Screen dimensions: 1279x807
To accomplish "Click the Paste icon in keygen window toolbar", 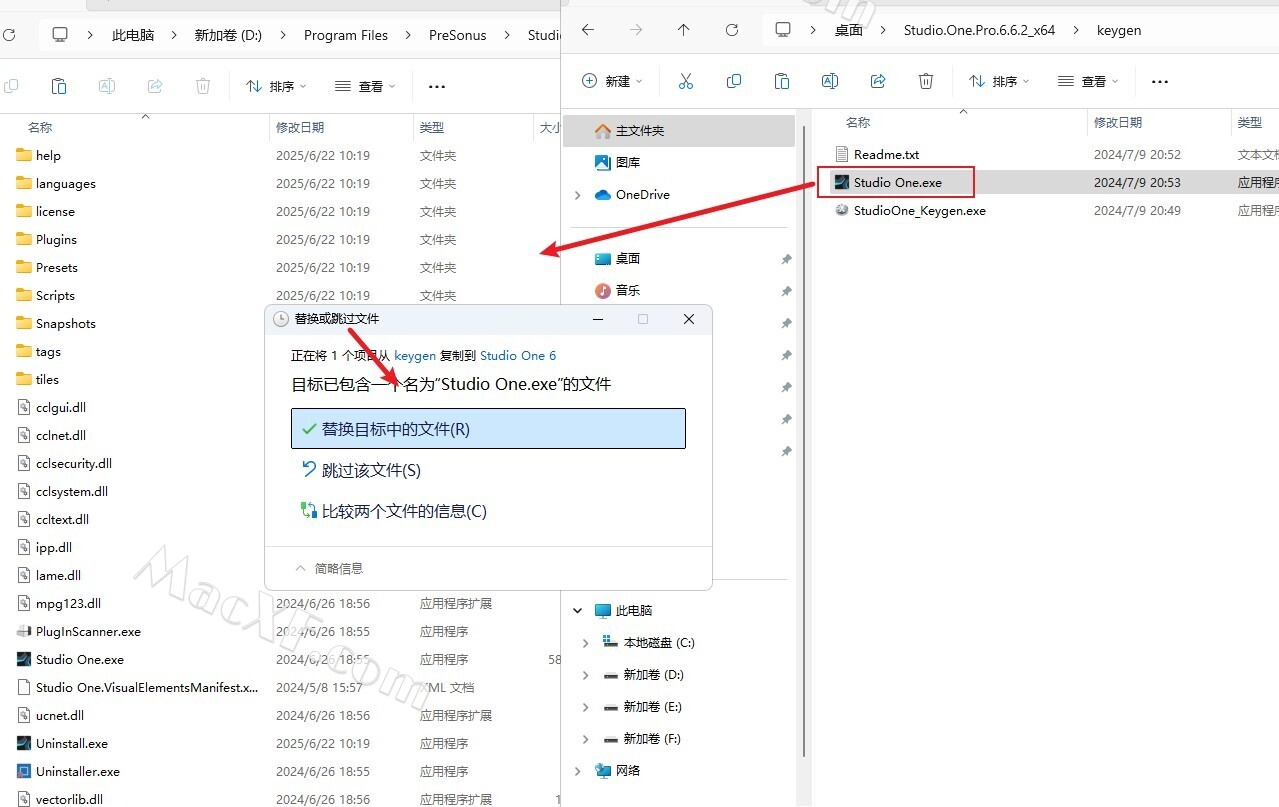I will click(782, 81).
